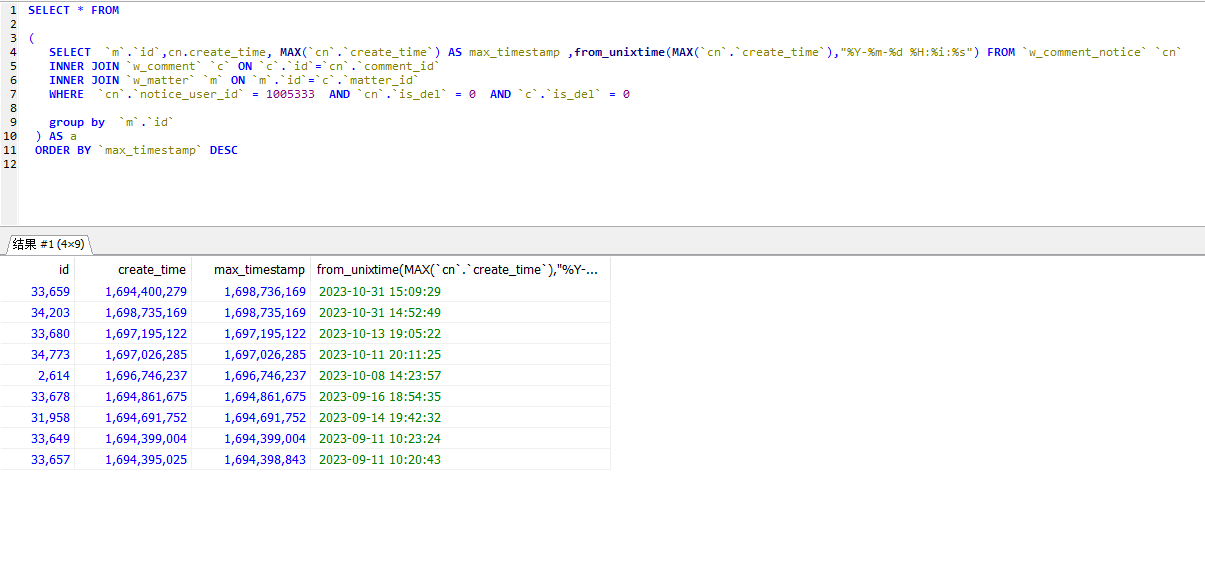Viewport: 1205px width, 561px height.
Task: Click INNER JOIN w_comment line in editor
Action: coord(244,66)
